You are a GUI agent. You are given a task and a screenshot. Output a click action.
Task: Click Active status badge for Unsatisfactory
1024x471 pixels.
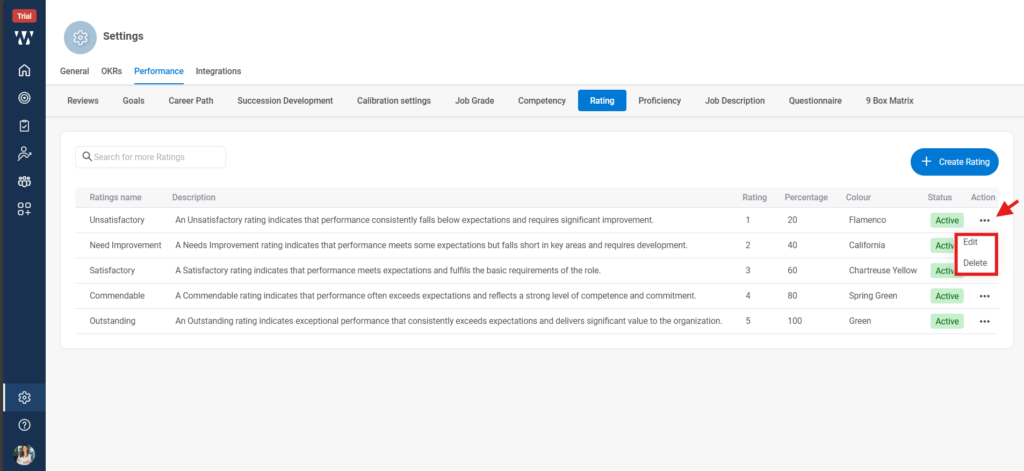(x=946, y=221)
